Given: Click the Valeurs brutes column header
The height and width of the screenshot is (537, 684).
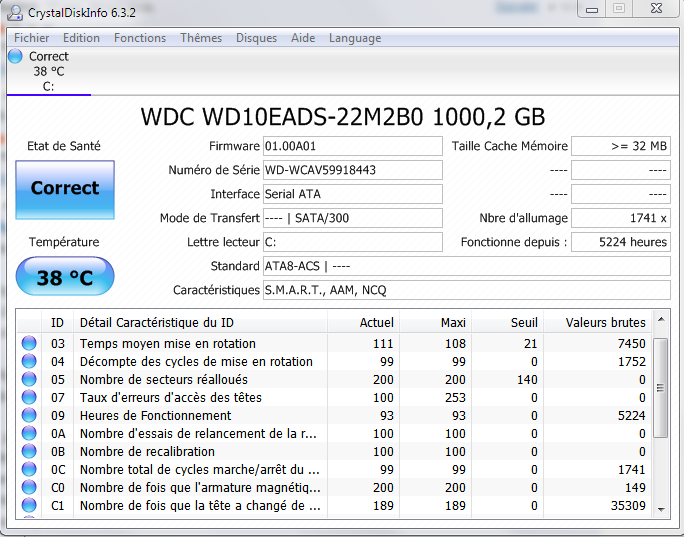Looking at the screenshot, I should [x=597, y=323].
